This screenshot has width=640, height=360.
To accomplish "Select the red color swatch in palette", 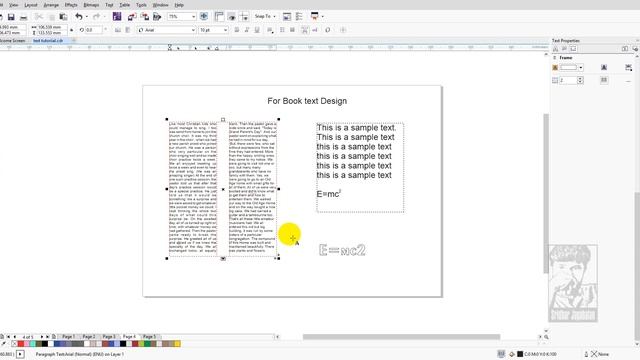I will (x=21, y=344).
